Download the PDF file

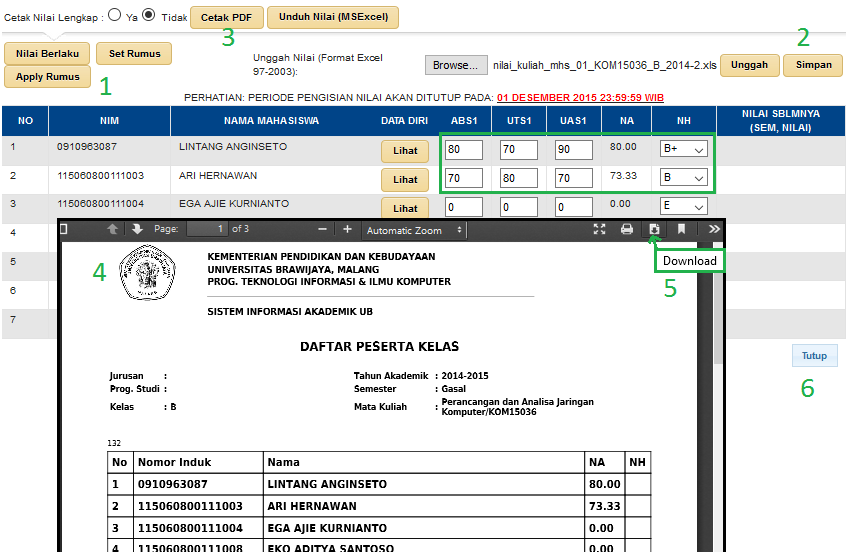click(654, 229)
